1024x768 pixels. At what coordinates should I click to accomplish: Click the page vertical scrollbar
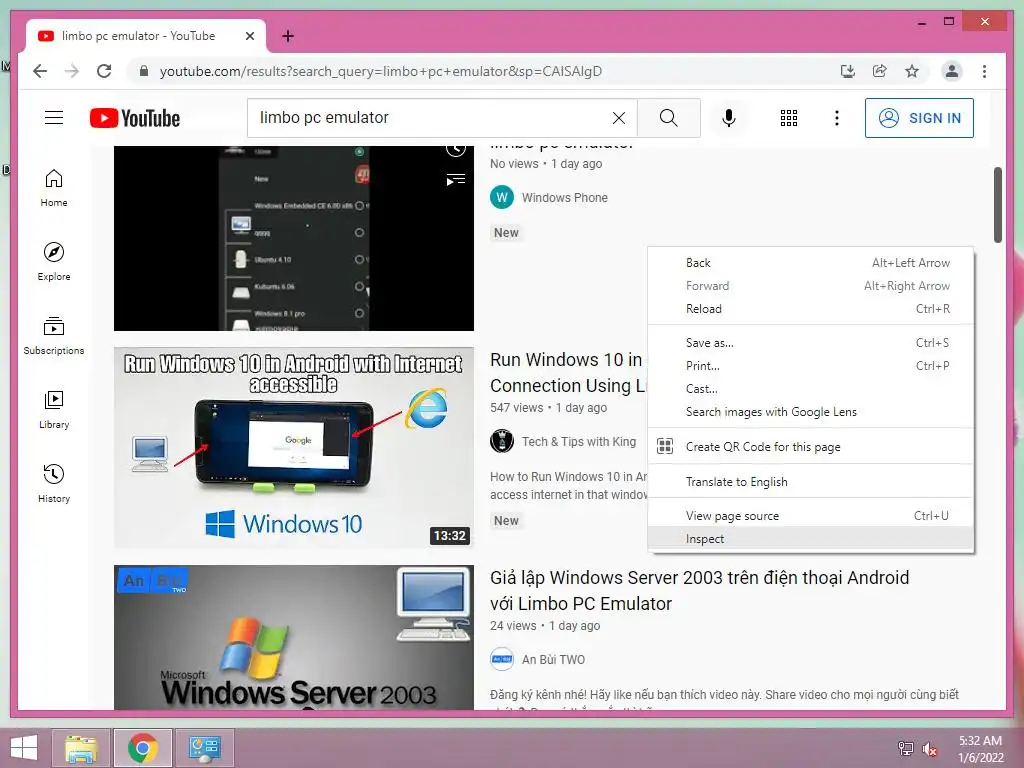(x=997, y=205)
